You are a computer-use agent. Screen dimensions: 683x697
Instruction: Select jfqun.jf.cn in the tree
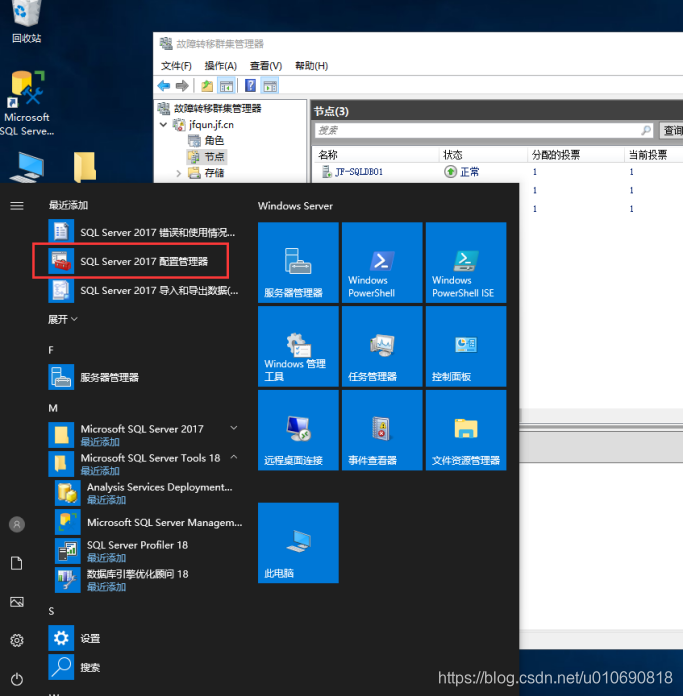(x=211, y=124)
